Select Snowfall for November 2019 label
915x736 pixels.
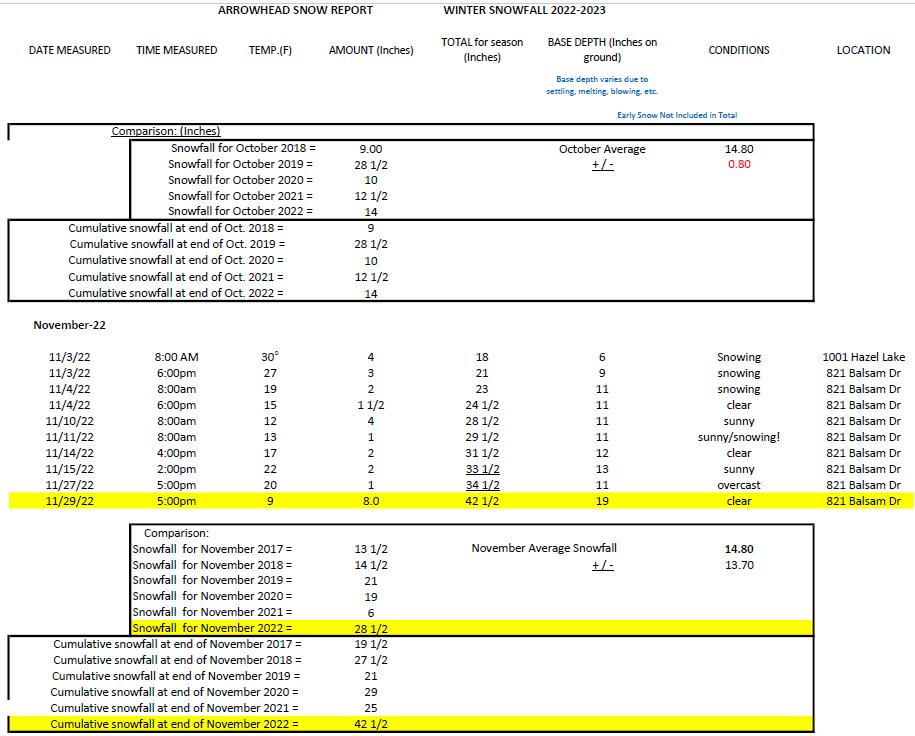click(212, 580)
